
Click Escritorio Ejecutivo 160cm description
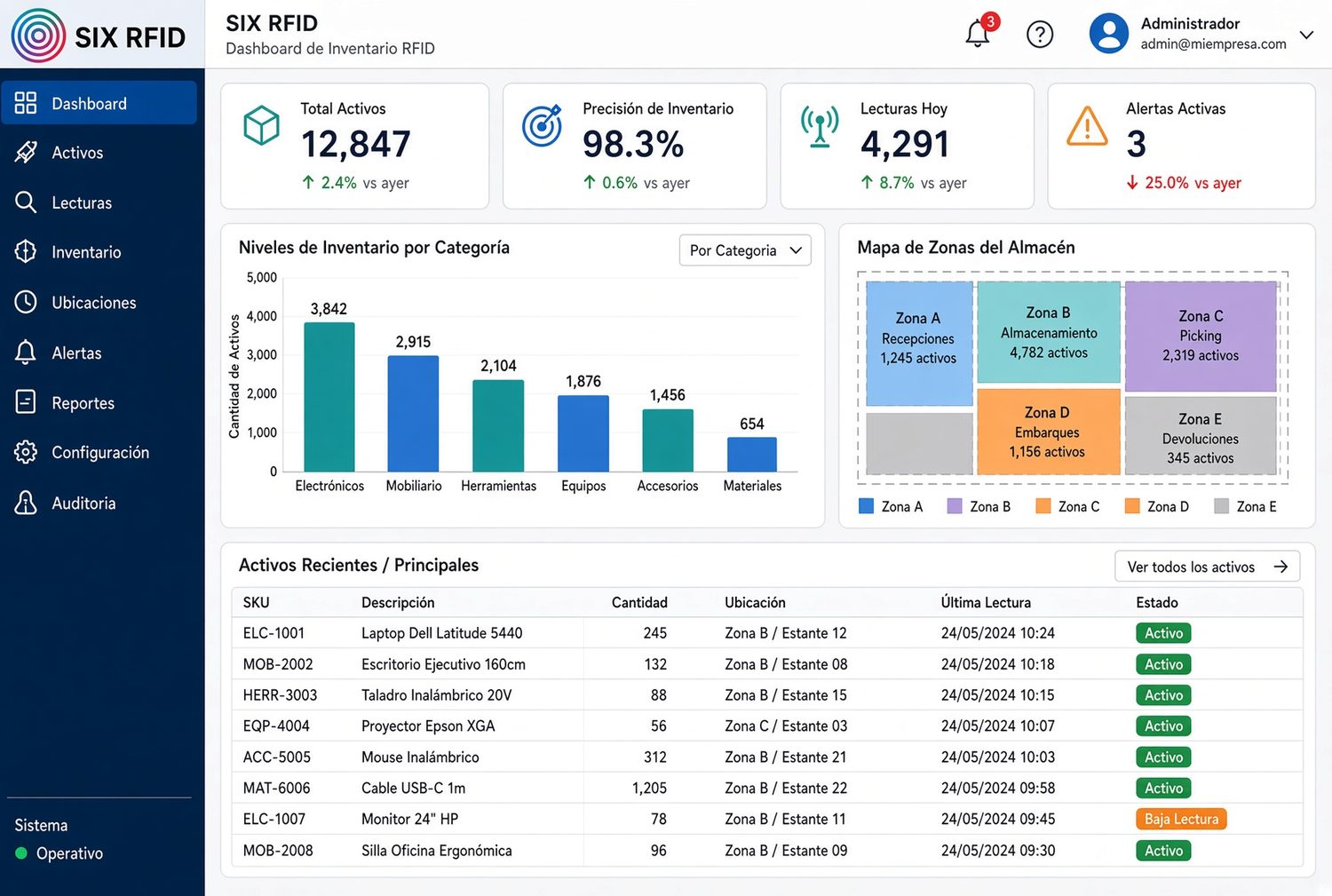tap(443, 664)
